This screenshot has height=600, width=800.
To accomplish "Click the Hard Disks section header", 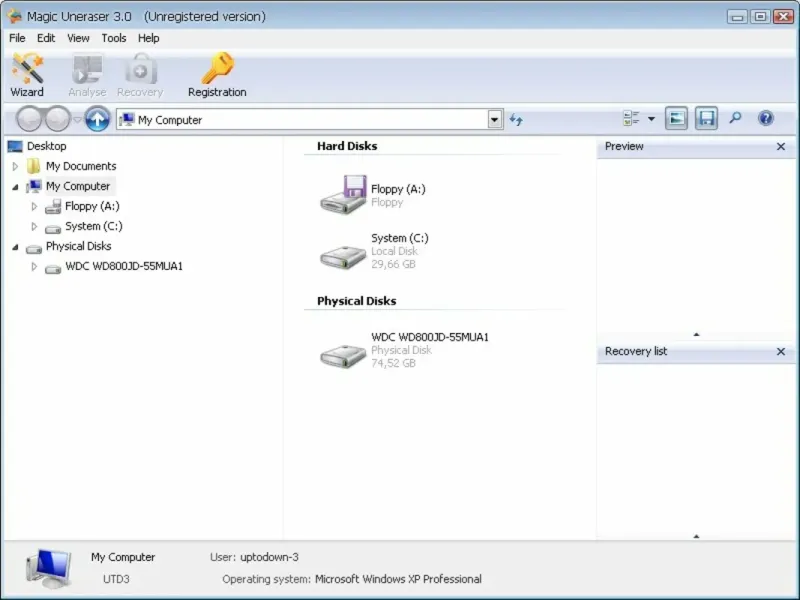I will pos(347,146).
